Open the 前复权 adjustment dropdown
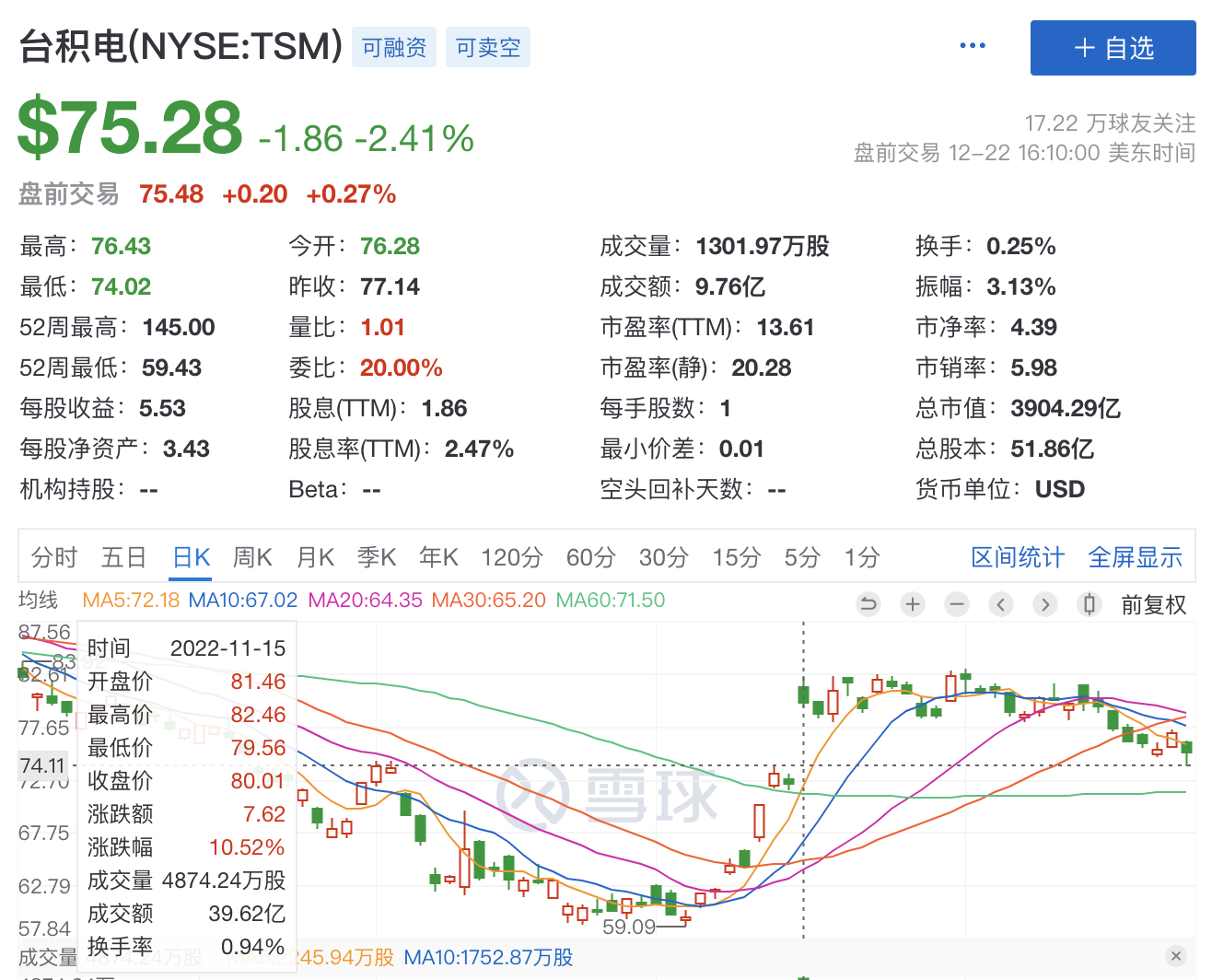The height and width of the screenshot is (980, 1212). [1153, 605]
